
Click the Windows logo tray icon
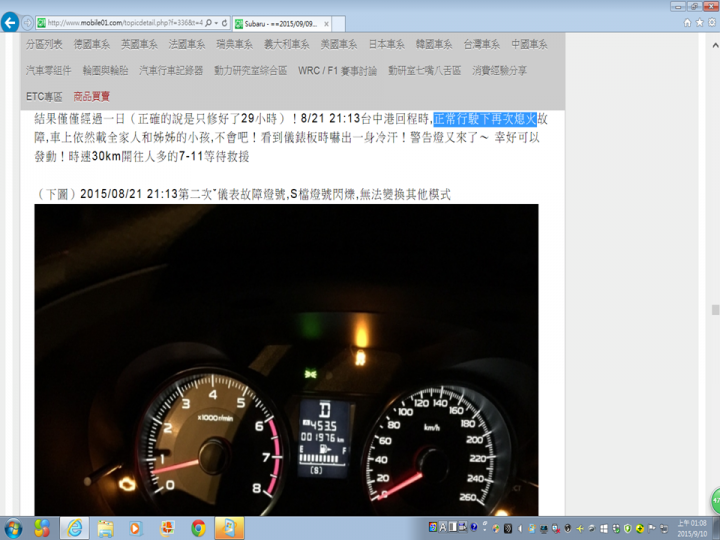coord(604,529)
